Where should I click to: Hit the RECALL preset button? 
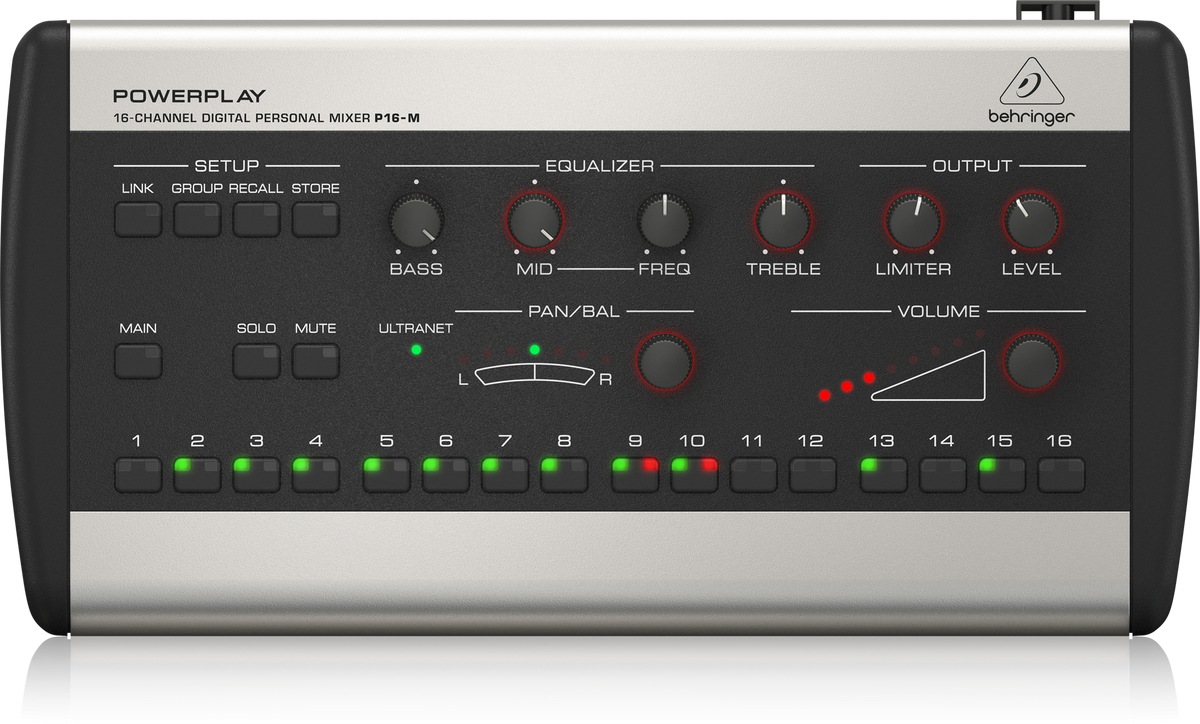257,219
